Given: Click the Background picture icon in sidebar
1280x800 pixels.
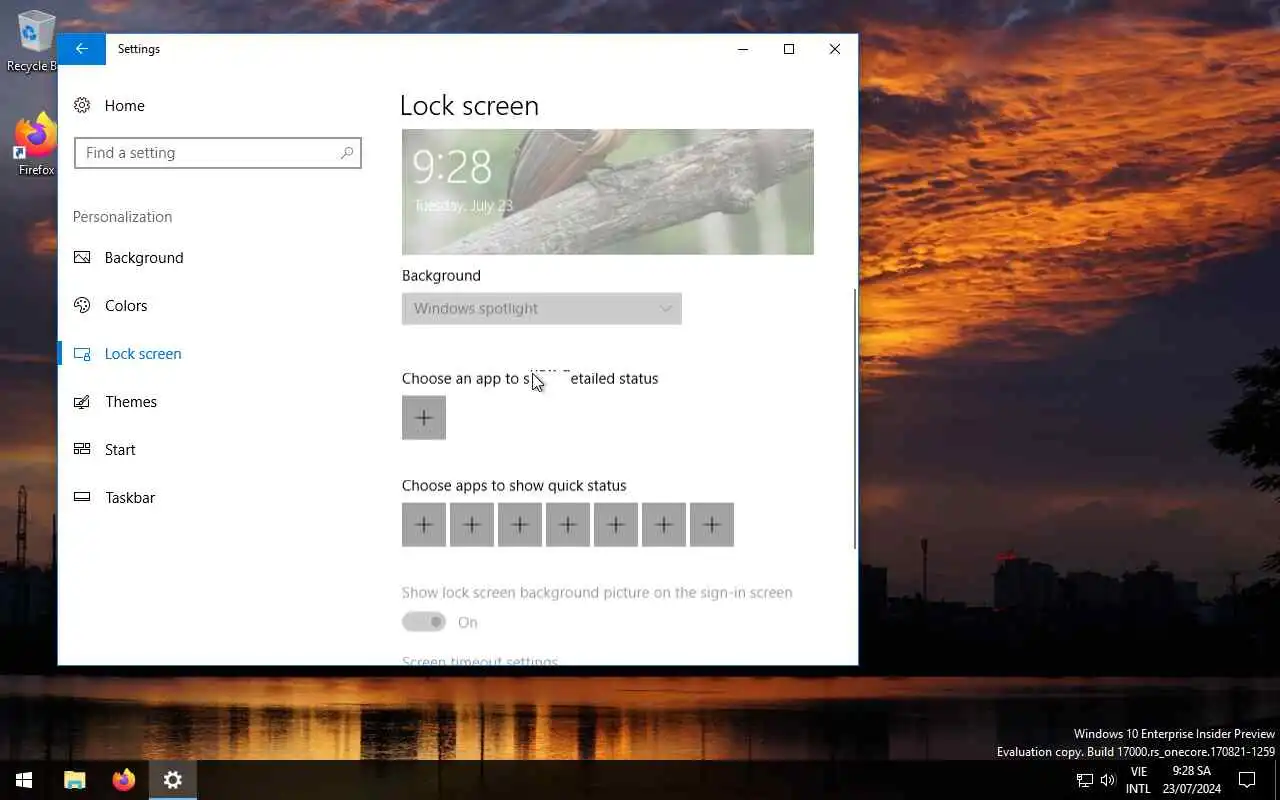Looking at the screenshot, I should point(82,258).
